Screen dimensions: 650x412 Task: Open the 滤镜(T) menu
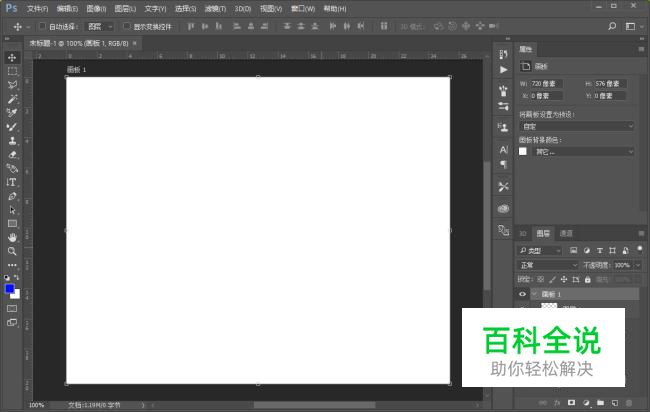point(215,8)
